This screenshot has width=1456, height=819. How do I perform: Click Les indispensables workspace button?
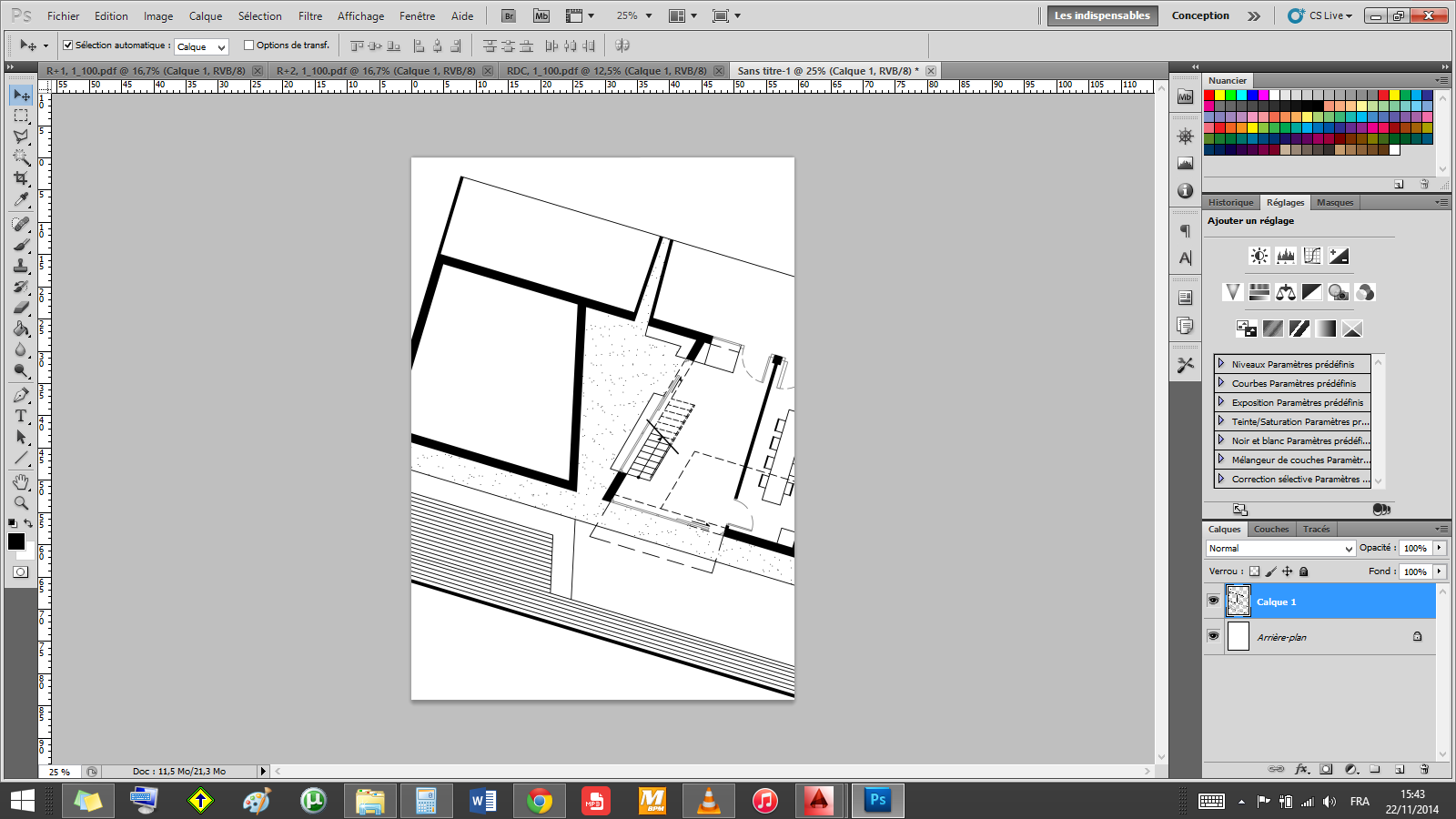click(1102, 15)
